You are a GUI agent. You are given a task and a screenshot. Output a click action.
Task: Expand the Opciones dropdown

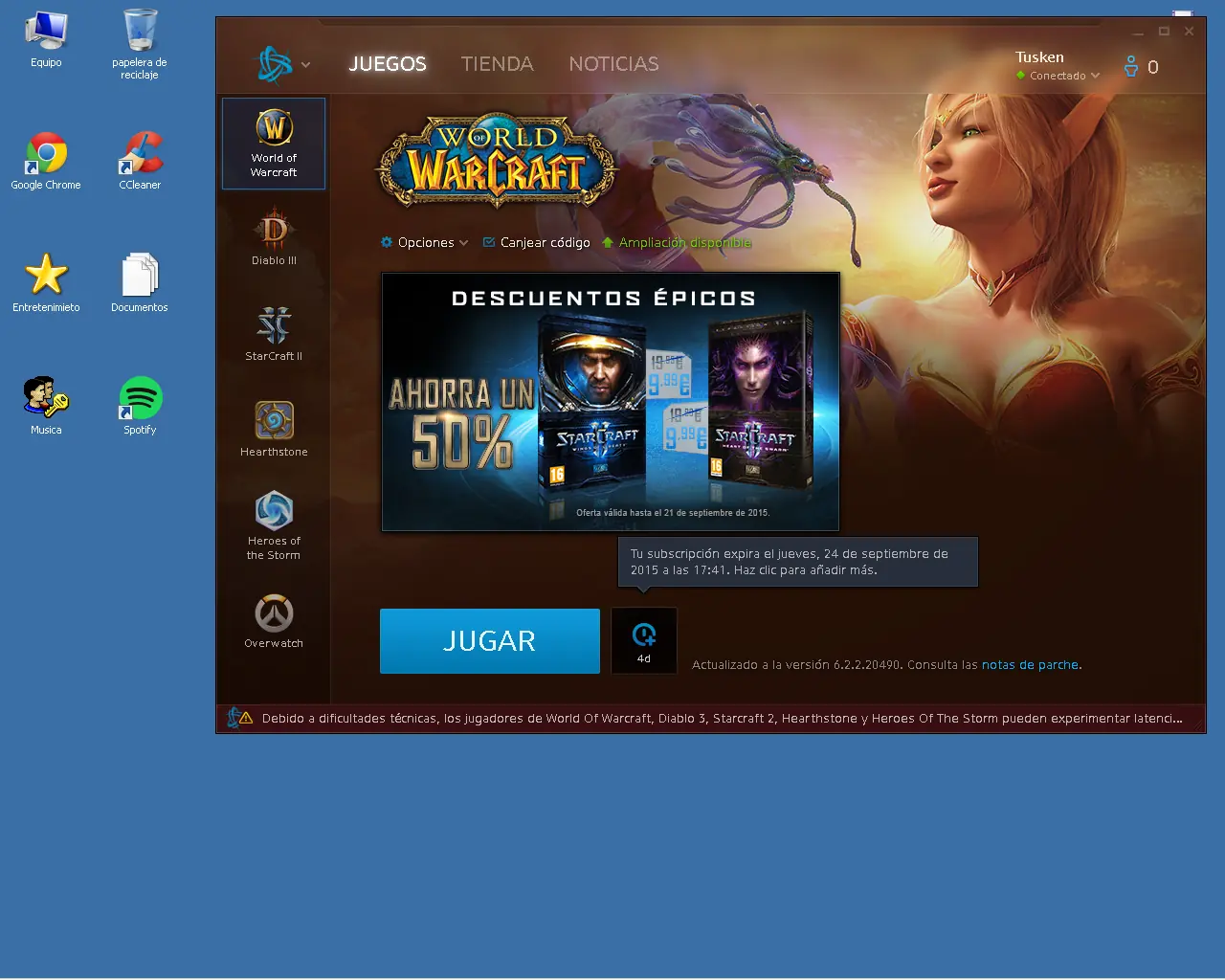pos(425,242)
